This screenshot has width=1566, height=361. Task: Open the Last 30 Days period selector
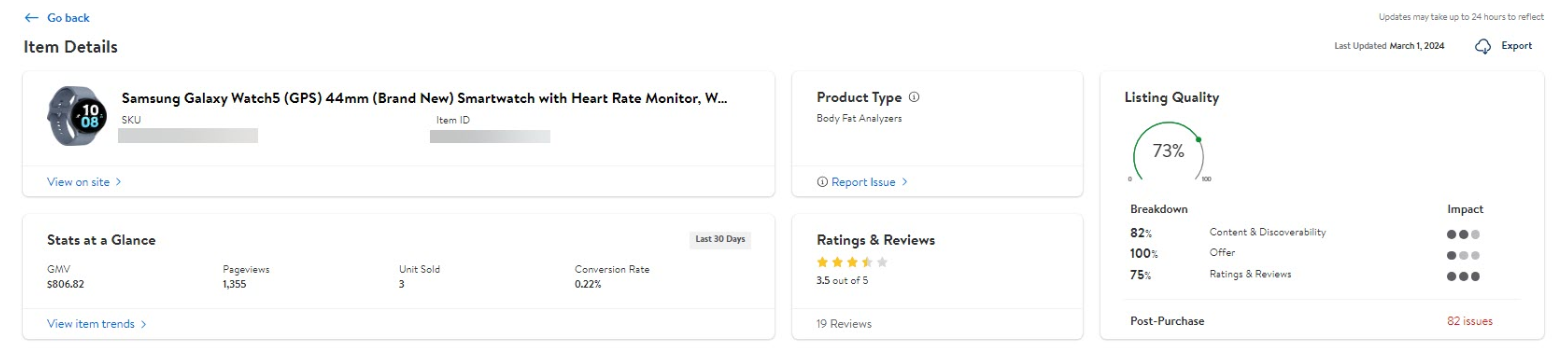(721, 239)
